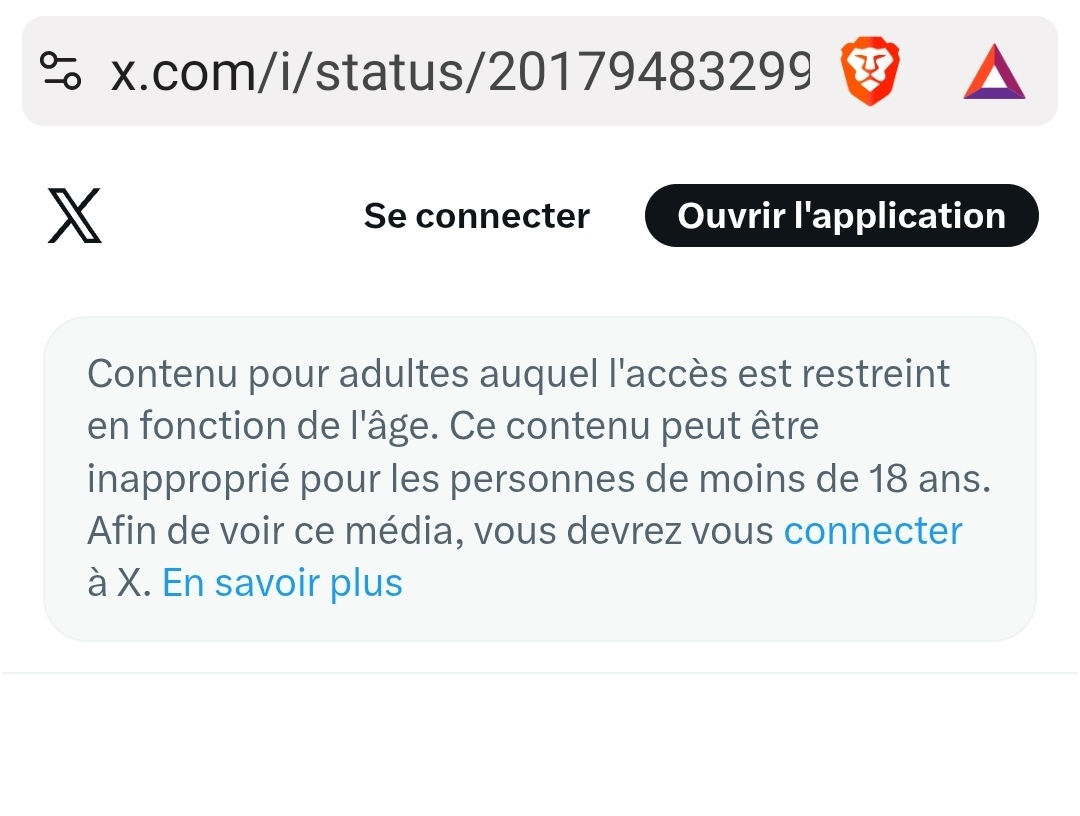Click the X logo

click(x=75, y=217)
